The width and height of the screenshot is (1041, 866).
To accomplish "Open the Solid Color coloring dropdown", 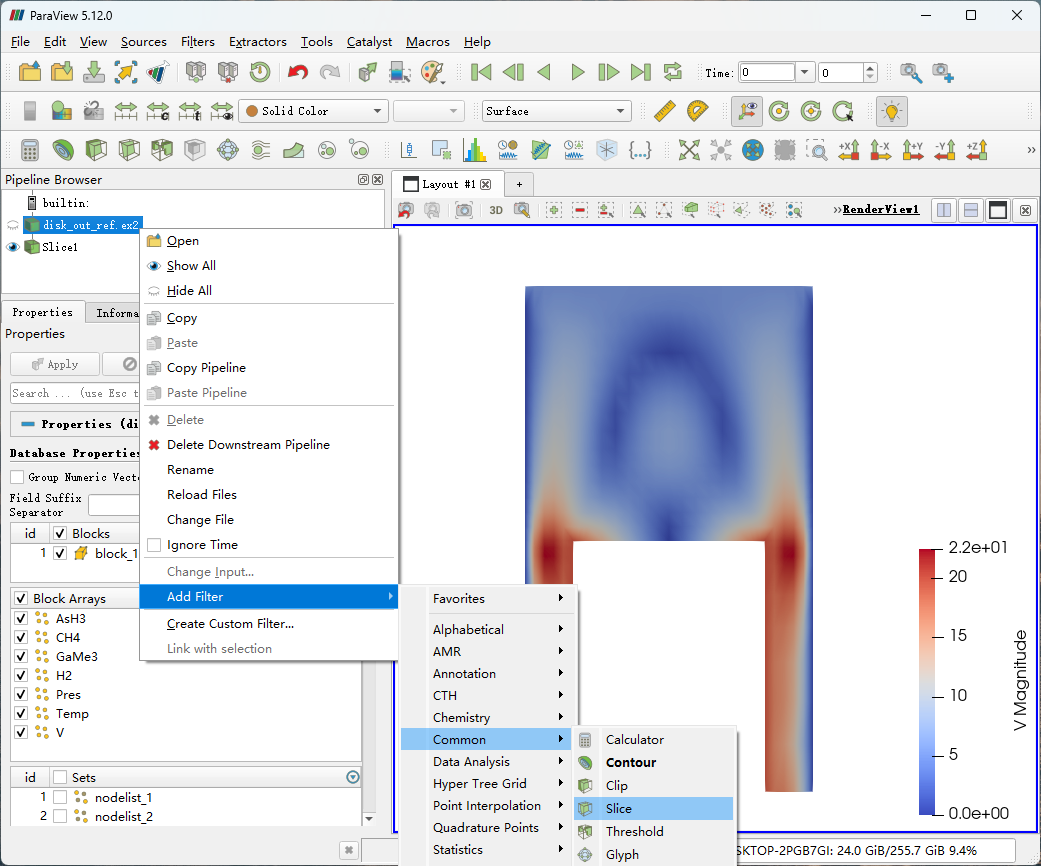I will pyautogui.click(x=314, y=111).
